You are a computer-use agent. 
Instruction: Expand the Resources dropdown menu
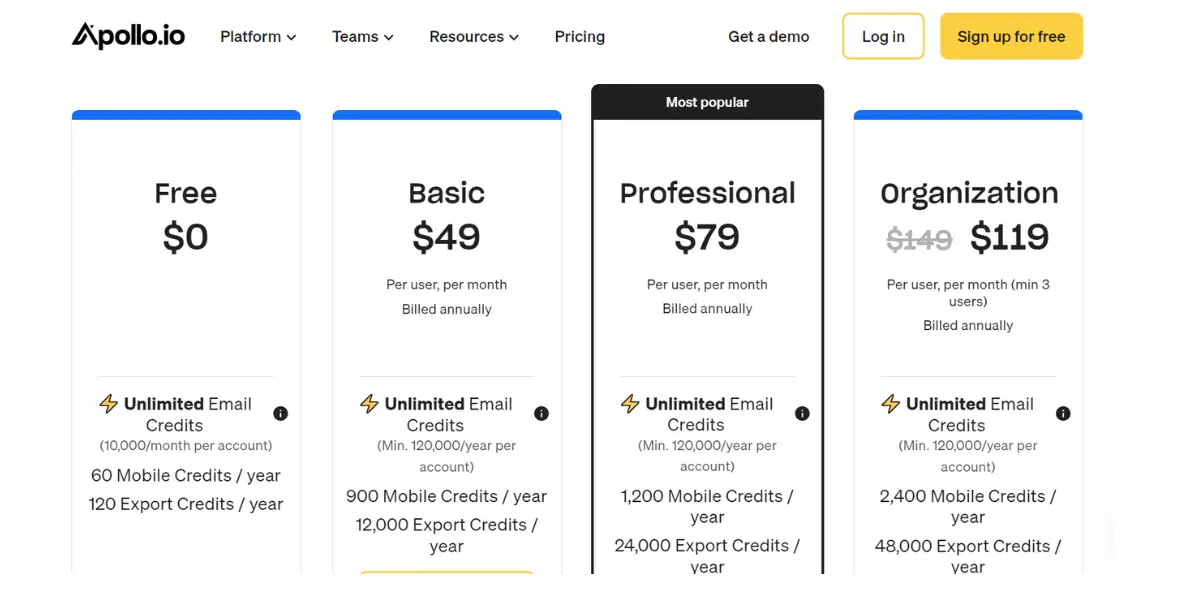coord(474,37)
